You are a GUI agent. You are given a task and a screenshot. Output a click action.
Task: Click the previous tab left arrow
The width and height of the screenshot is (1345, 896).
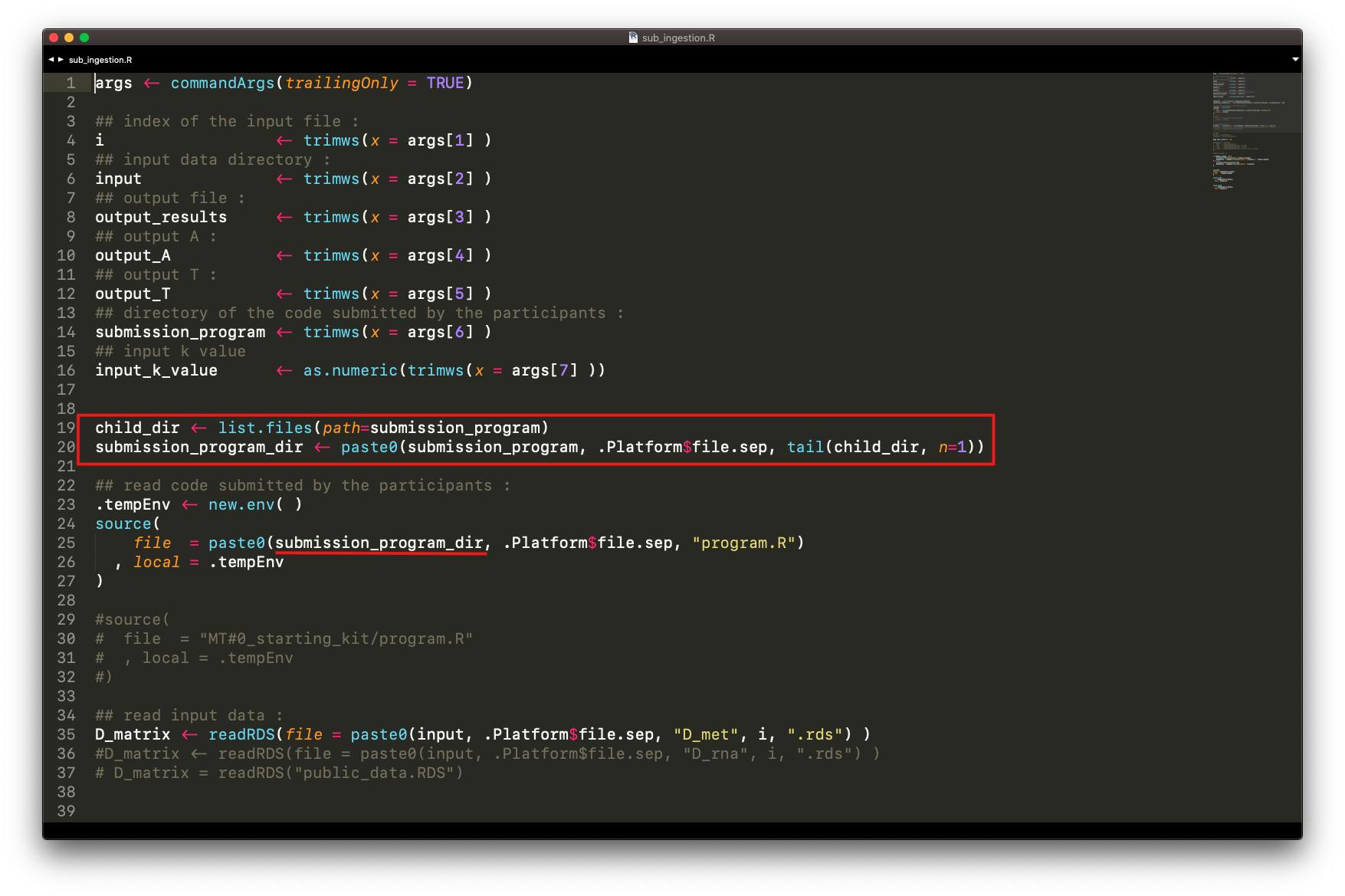(51, 60)
